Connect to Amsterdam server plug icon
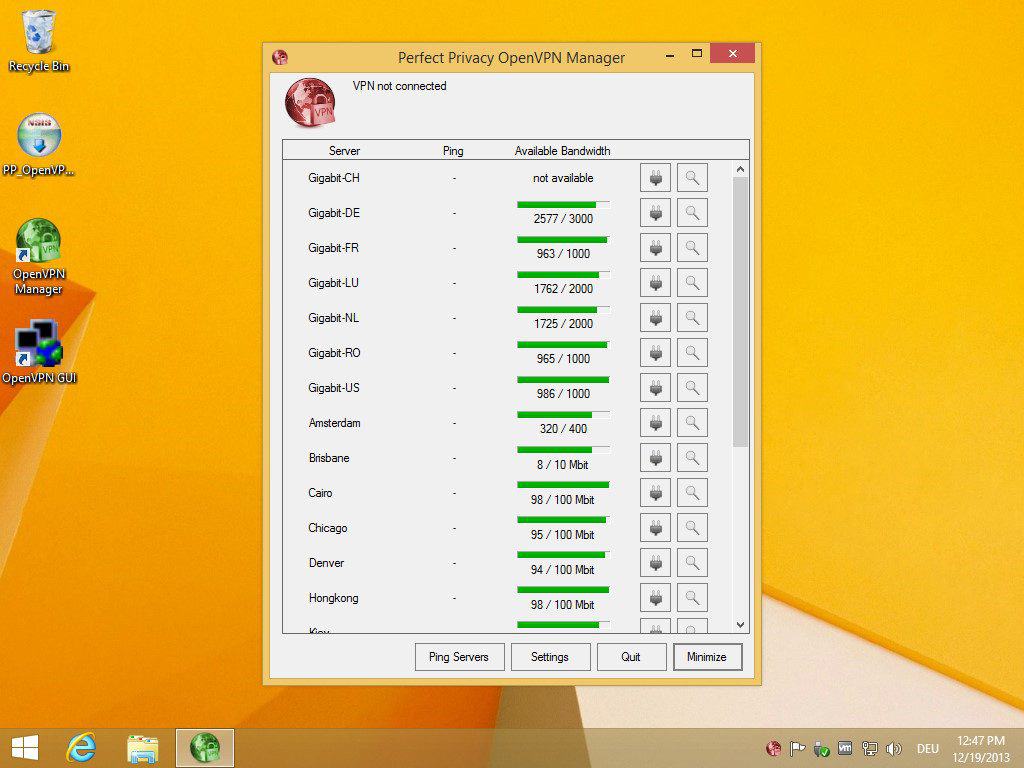The image size is (1024, 768). pos(655,423)
